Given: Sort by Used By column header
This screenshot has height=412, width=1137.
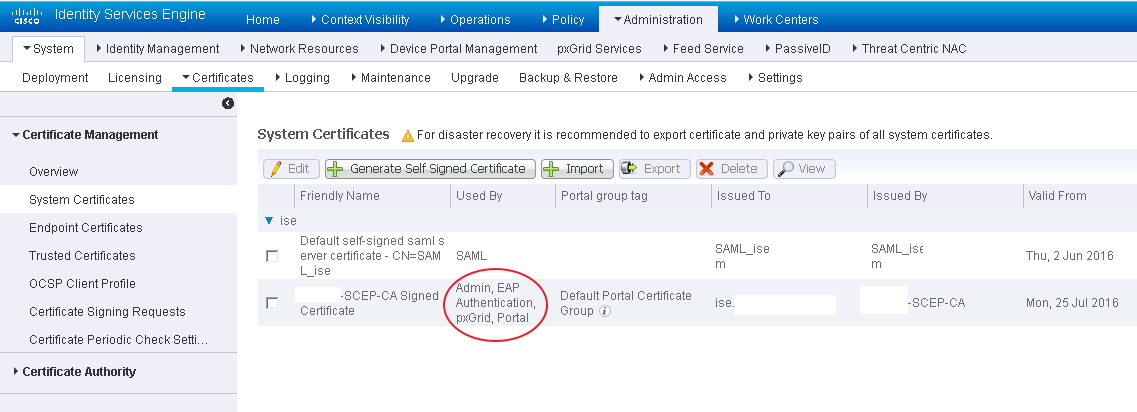Looking at the screenshot, I should coord(479,196).
